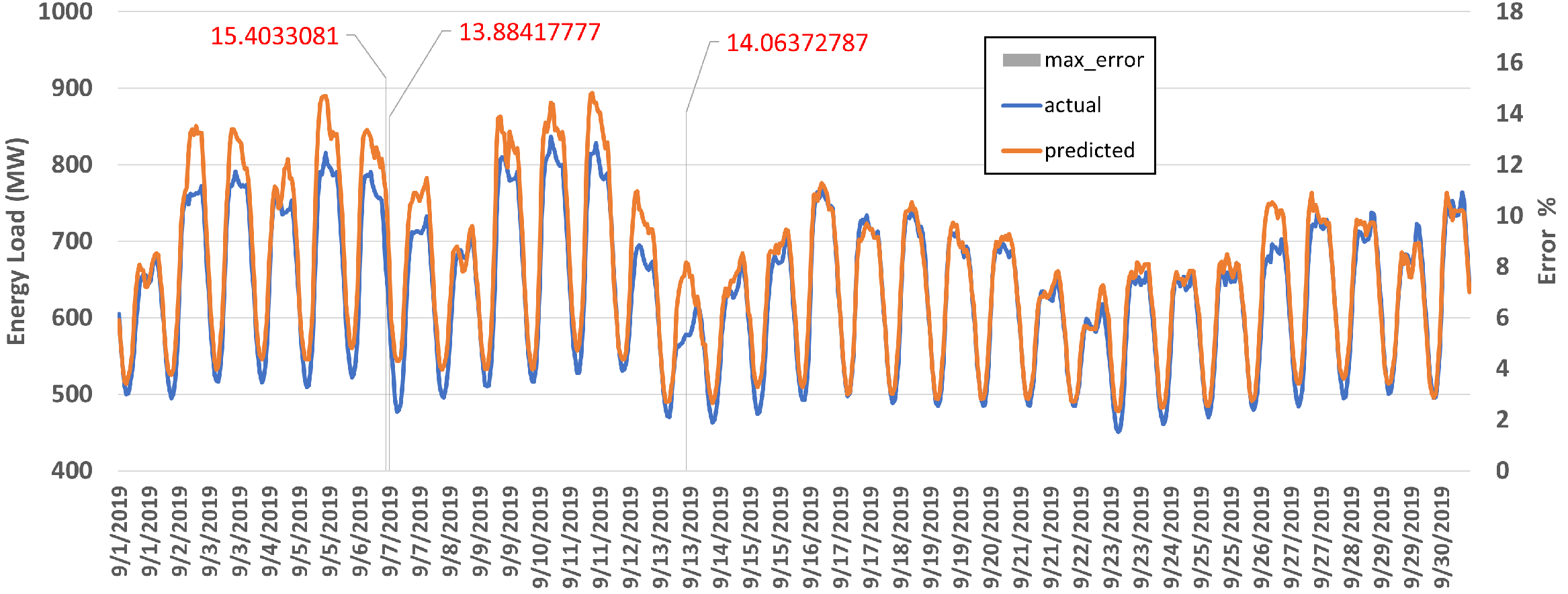This screenshot has width=1568, height=594.
Task: Click the 4 tick on the Error axis
Action: 1503,368
